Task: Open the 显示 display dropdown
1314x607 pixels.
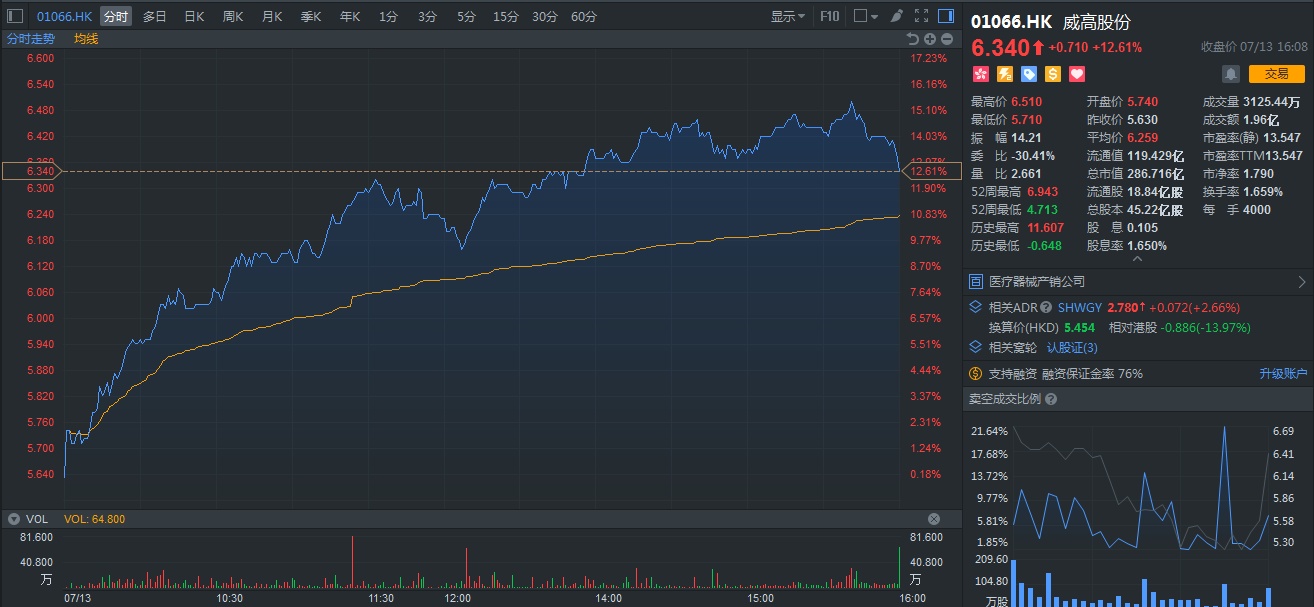Action: click(x=788, y=16)
